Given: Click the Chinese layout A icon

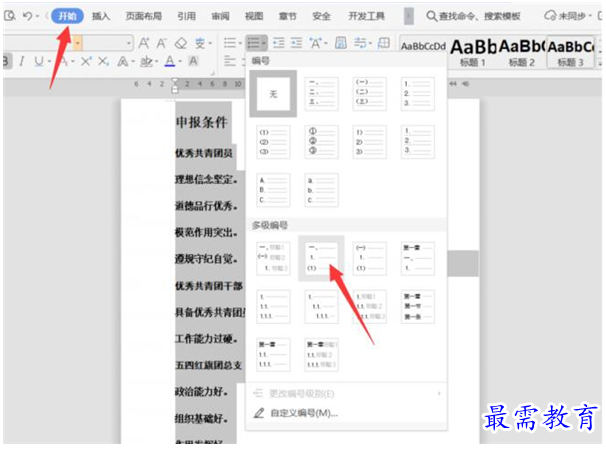Looking at the screenshot, I should point(316,43).
